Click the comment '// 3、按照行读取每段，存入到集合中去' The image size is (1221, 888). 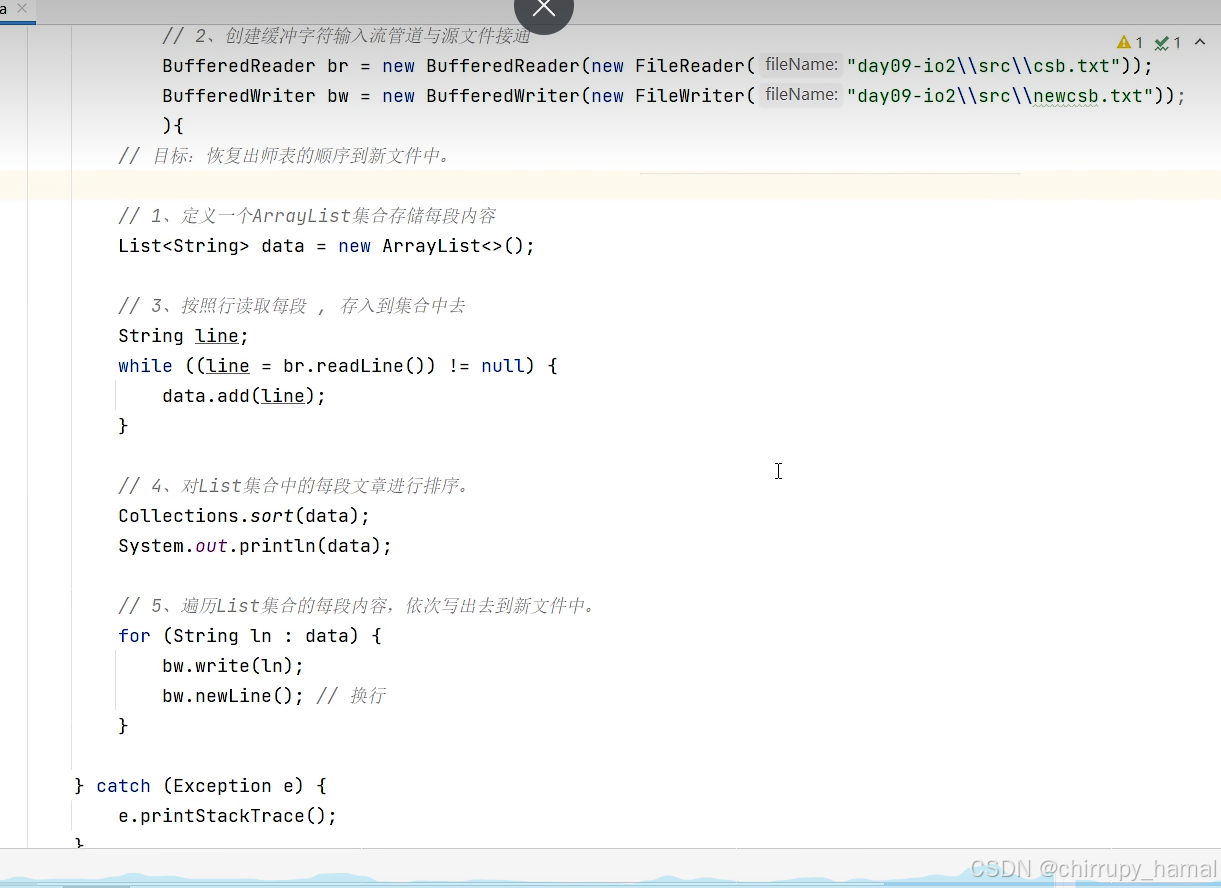point(292,306)
